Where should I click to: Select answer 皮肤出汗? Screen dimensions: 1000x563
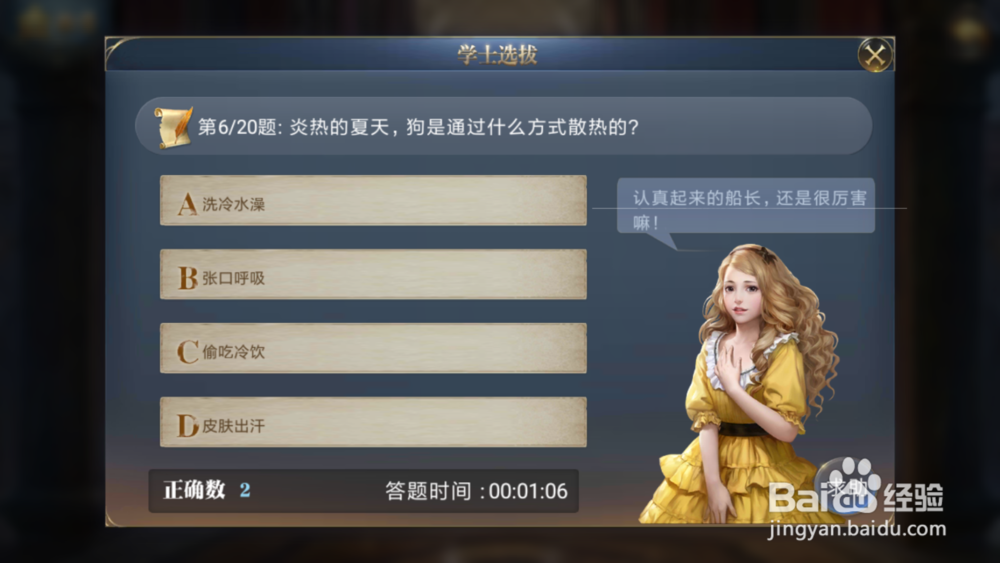click(x=373, y=423)
